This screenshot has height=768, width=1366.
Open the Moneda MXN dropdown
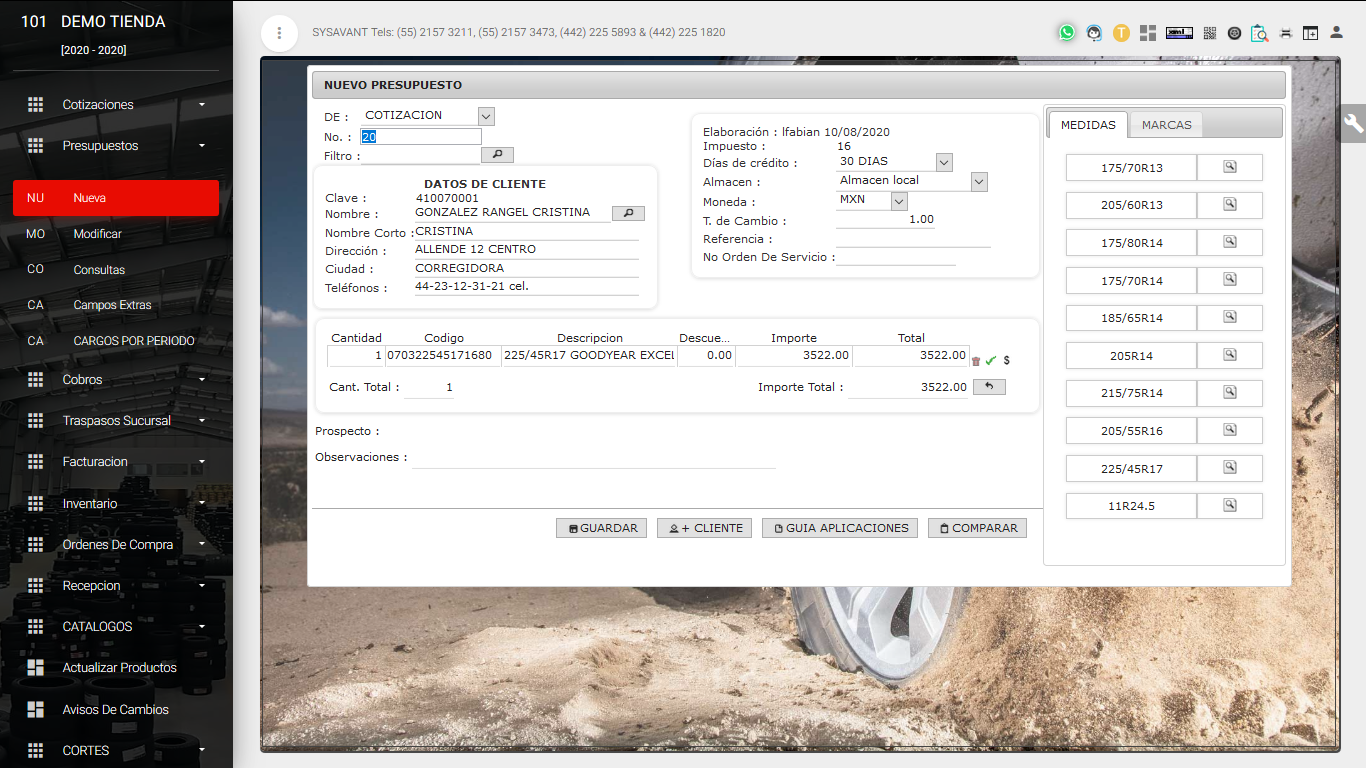[898, 201]
